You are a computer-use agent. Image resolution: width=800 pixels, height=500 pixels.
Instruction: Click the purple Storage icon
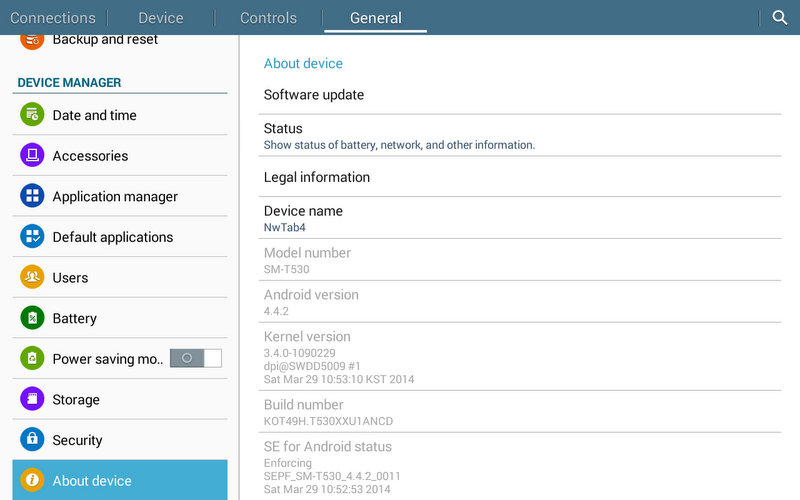[x=32, y=399]
